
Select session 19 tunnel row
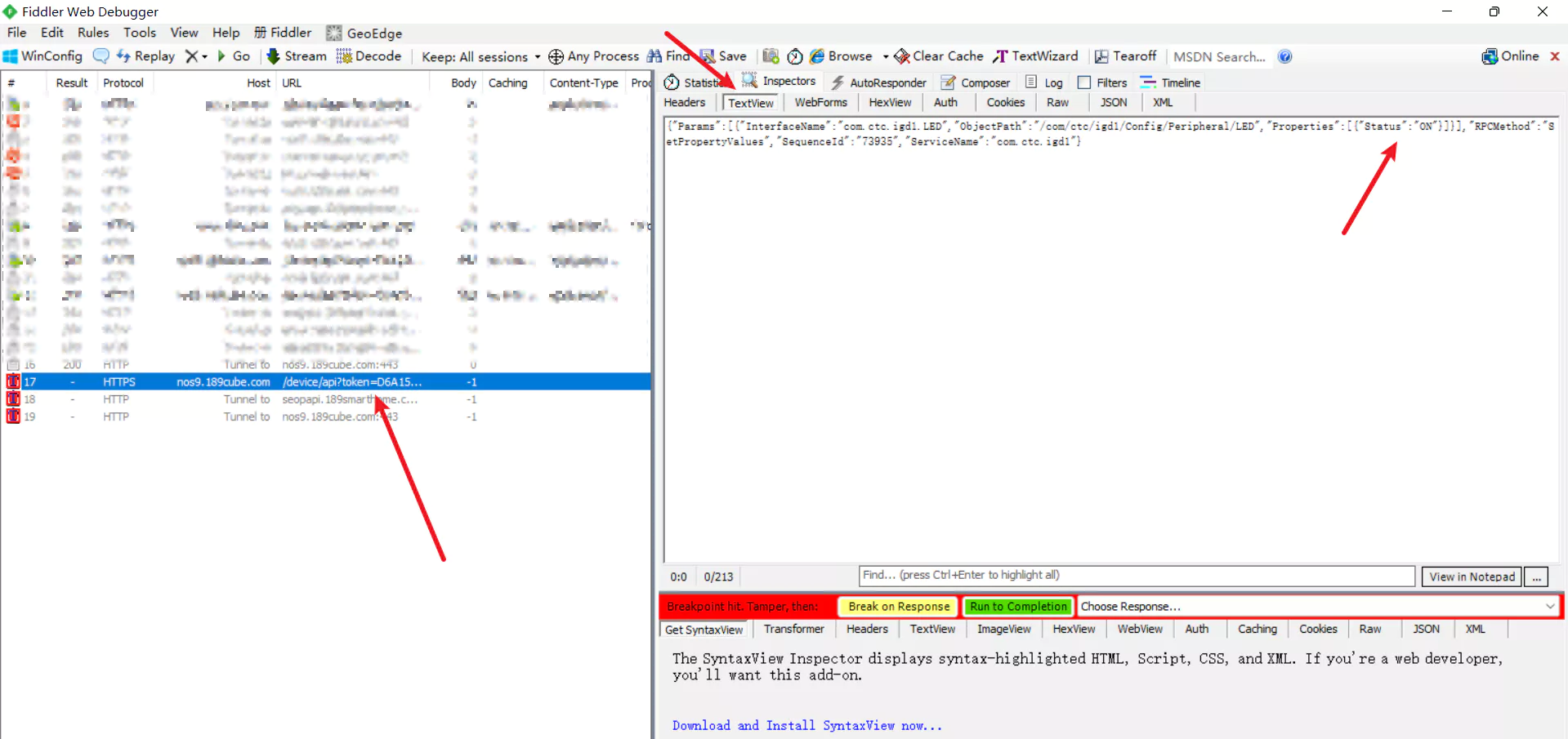coord(327,416)
